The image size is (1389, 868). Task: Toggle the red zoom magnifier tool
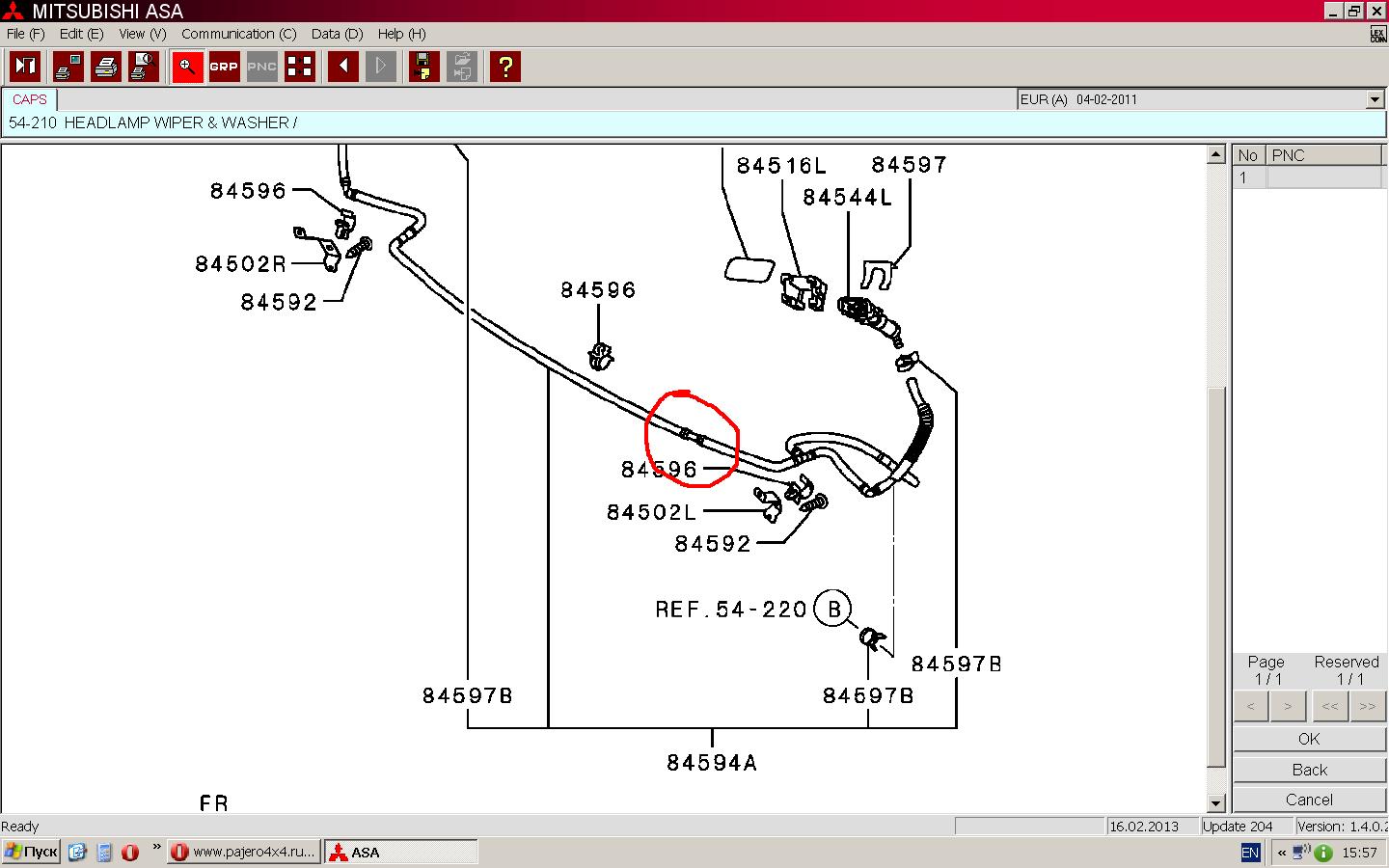click(187, 67)
